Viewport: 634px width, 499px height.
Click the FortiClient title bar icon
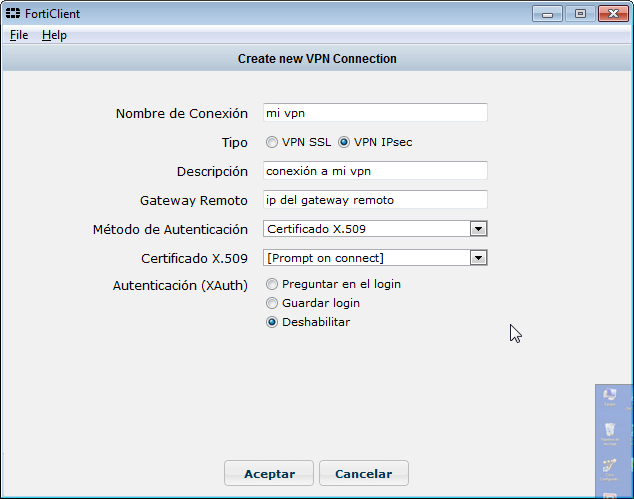13,13
